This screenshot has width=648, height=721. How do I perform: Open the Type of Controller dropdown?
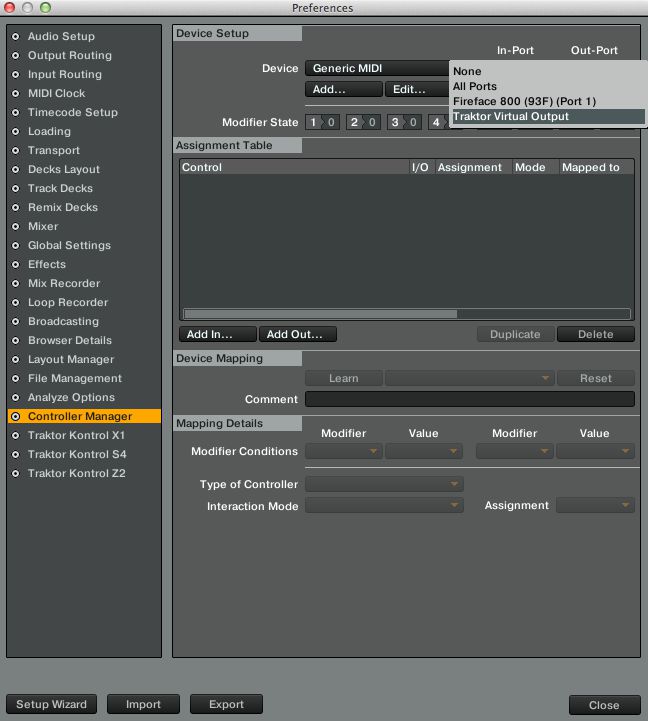click(384, 484)
